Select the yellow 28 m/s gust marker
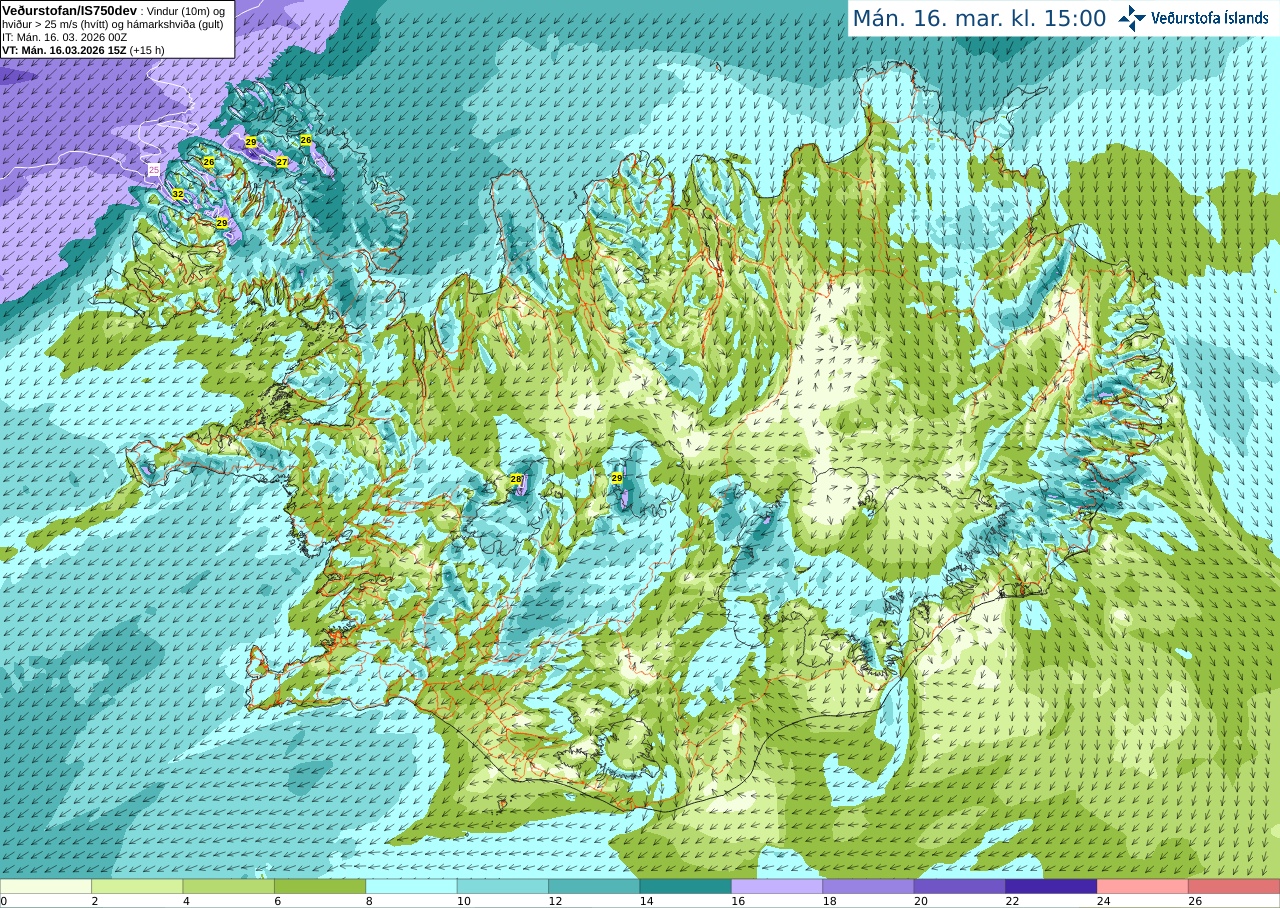This screenshot has width=1280, height=908. [x=516, y=479]
